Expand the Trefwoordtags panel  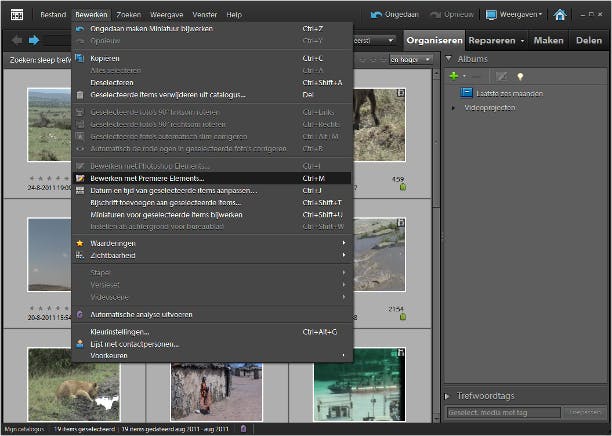tap(448, 396)
